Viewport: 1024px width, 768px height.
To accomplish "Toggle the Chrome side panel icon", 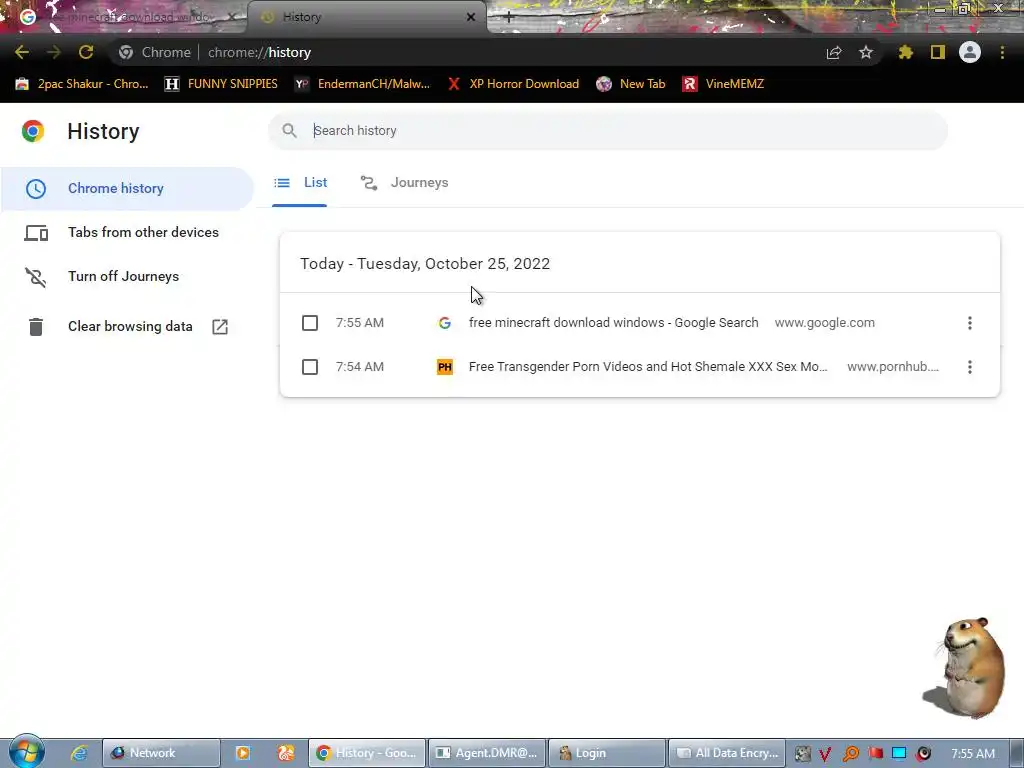I will (937, 52).
